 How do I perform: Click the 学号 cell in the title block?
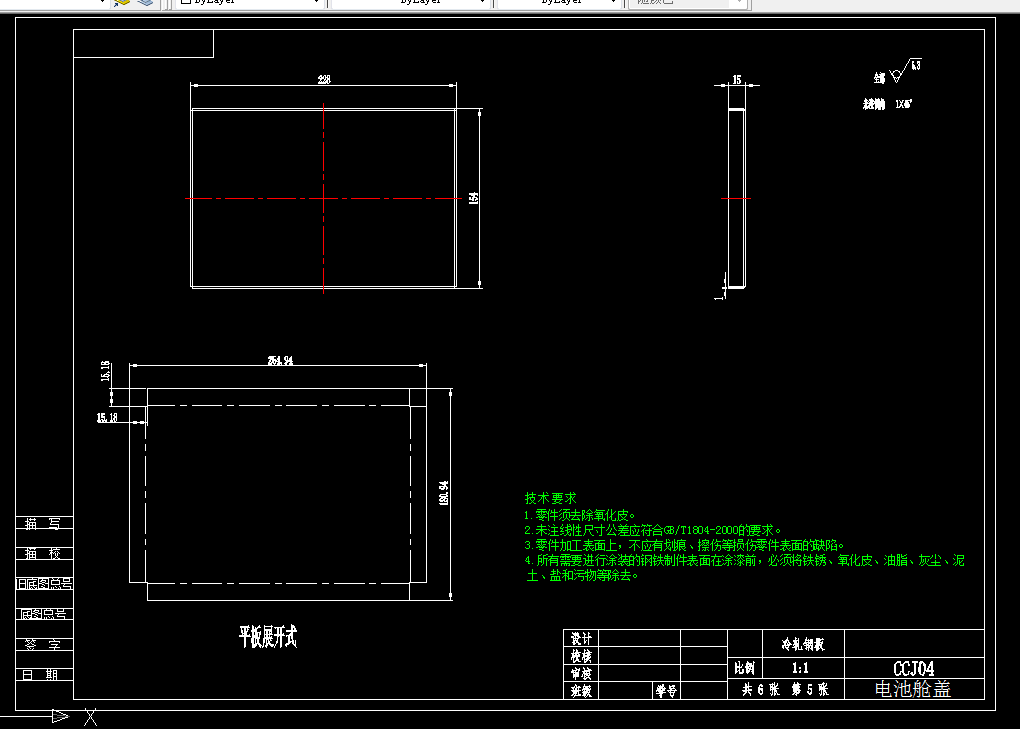(x=666, y=691)
